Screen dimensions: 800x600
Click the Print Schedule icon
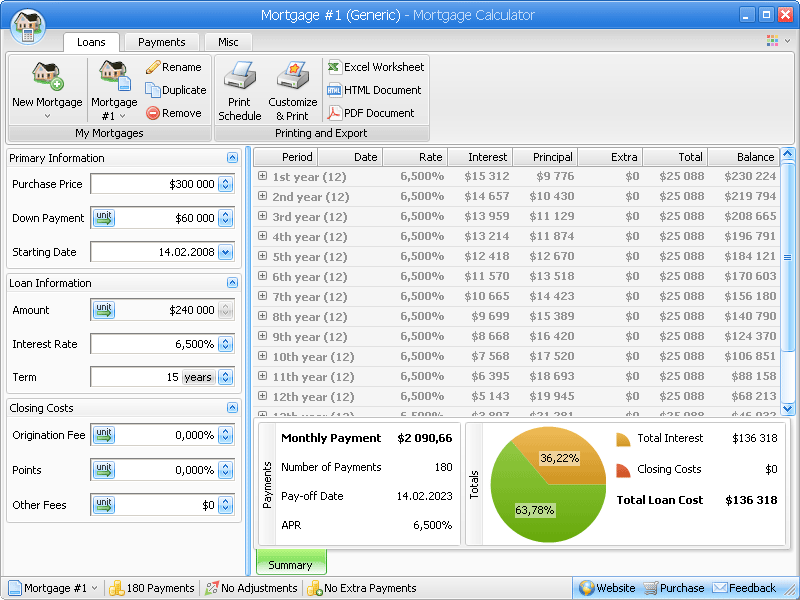(x=240, y=77)
